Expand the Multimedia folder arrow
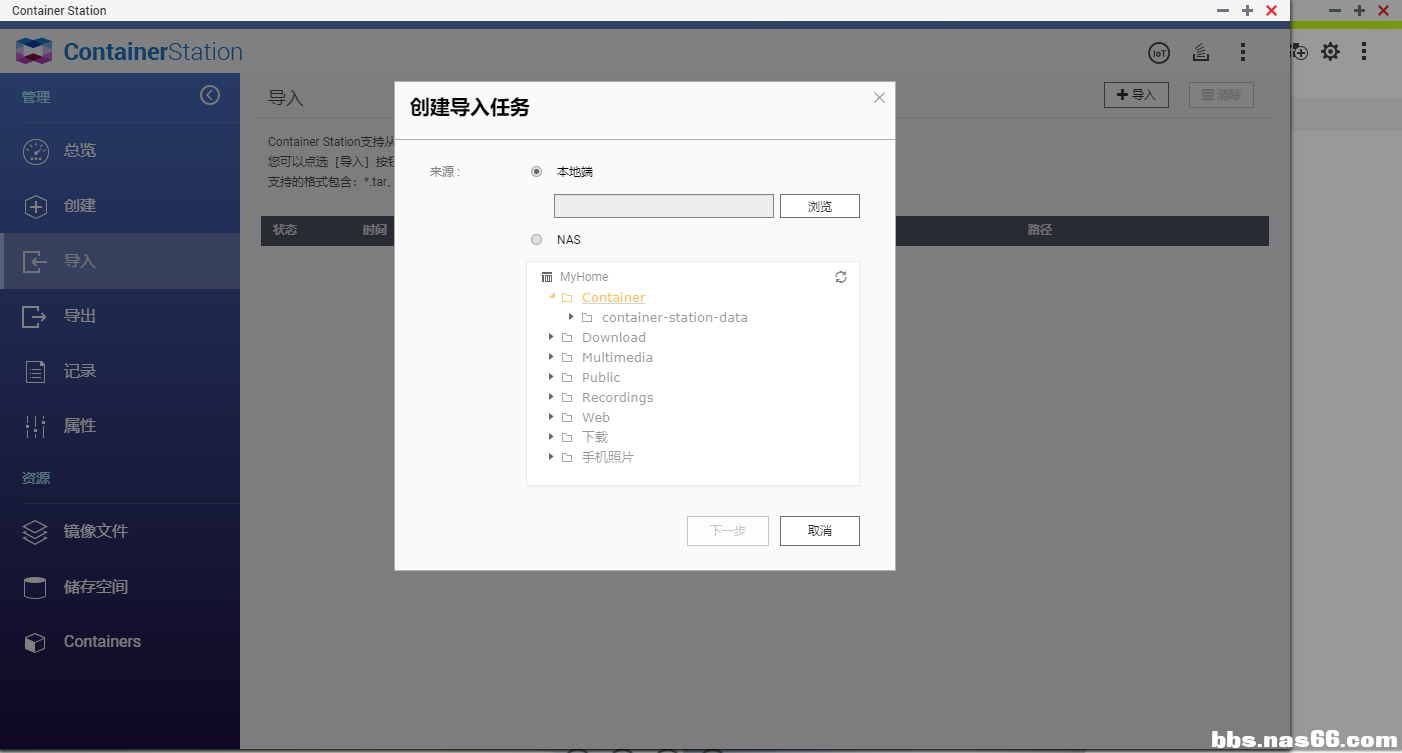The width and height of the screenshot is (1402, 753). [x=551, y=357]
